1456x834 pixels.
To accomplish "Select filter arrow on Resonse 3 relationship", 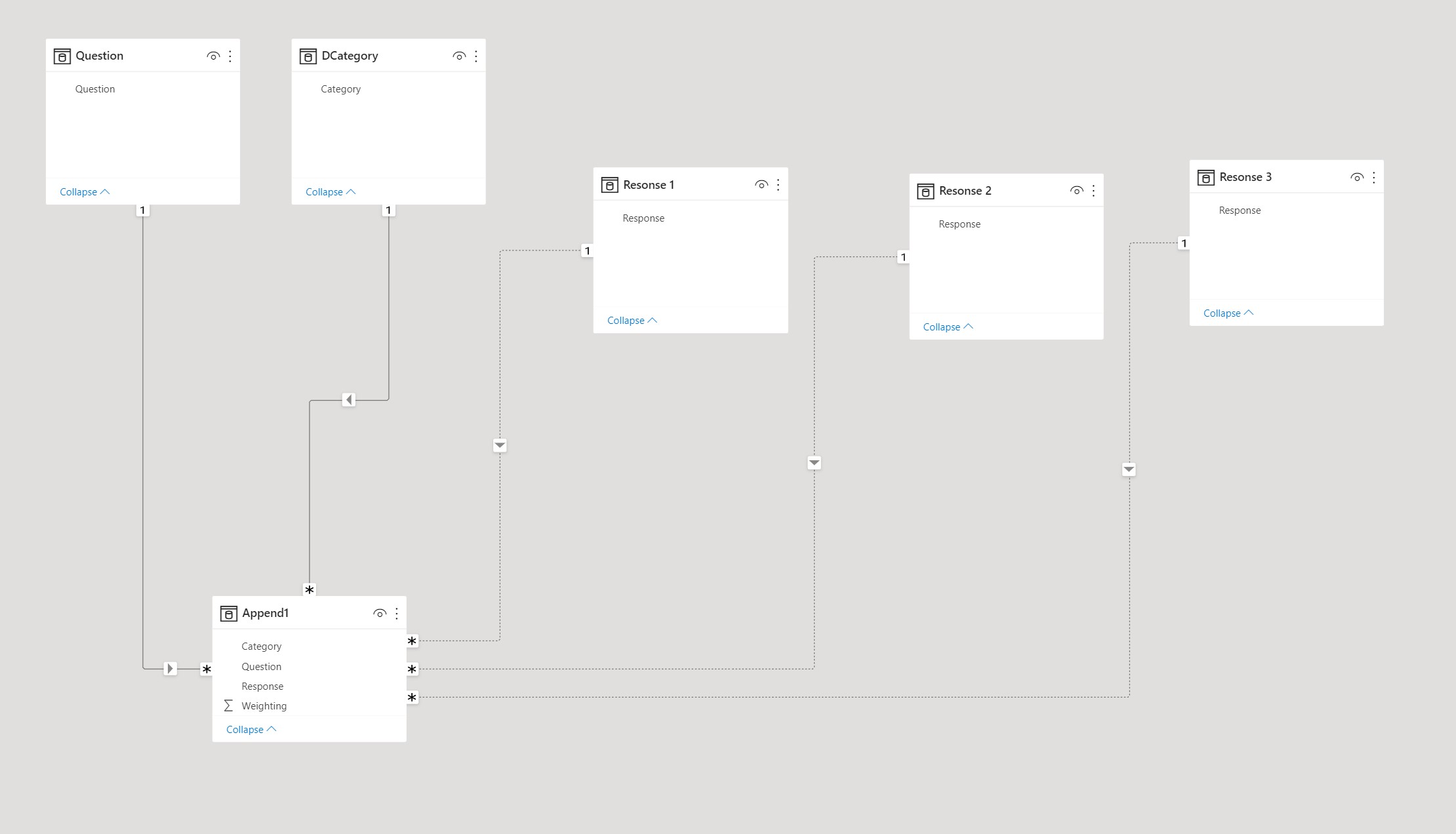I will coord(1129,469).
